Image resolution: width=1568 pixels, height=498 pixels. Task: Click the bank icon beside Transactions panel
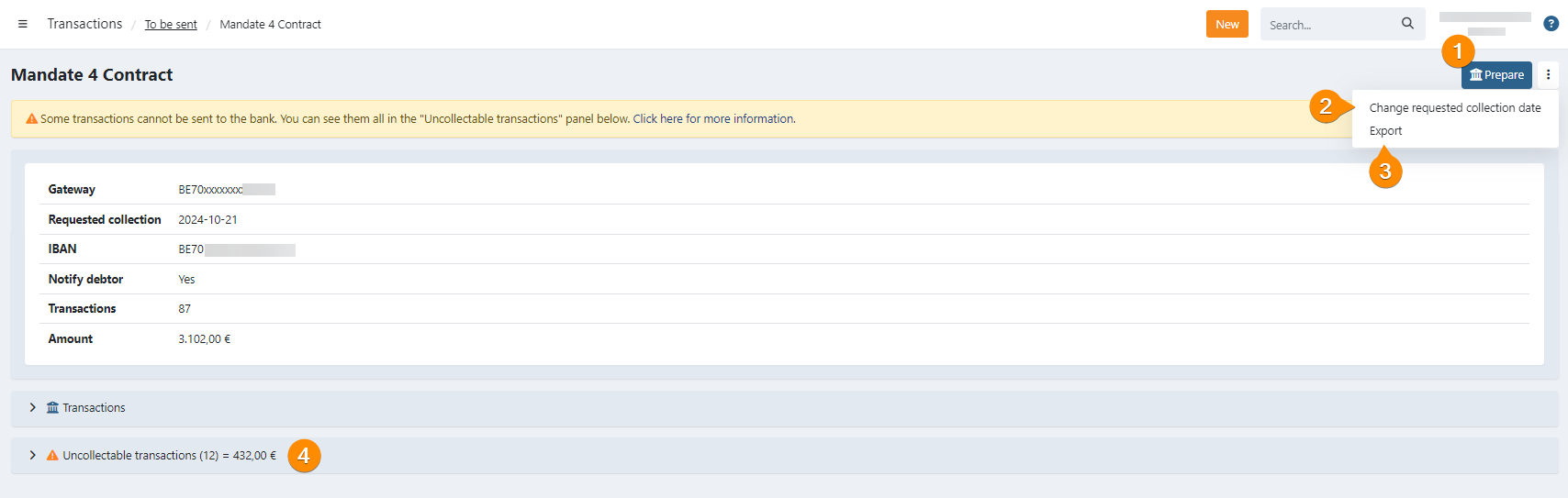click(x=52, y=408)
